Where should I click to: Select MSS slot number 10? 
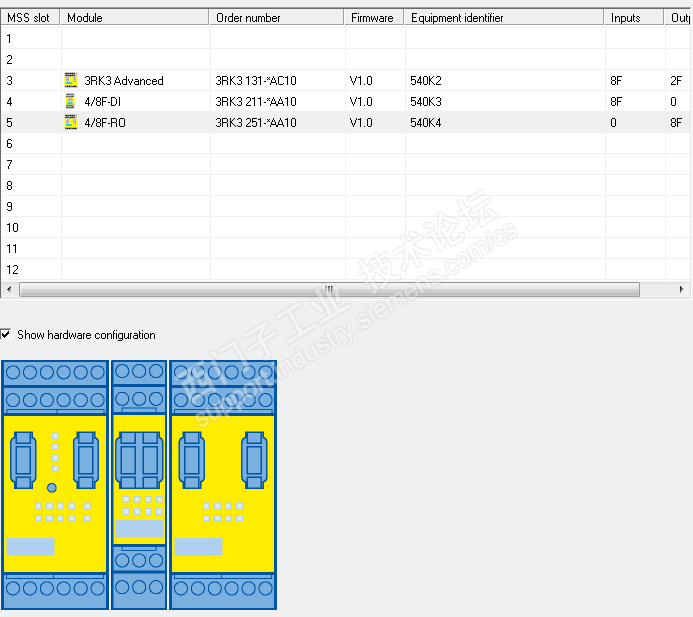click(x=12, y=228)
